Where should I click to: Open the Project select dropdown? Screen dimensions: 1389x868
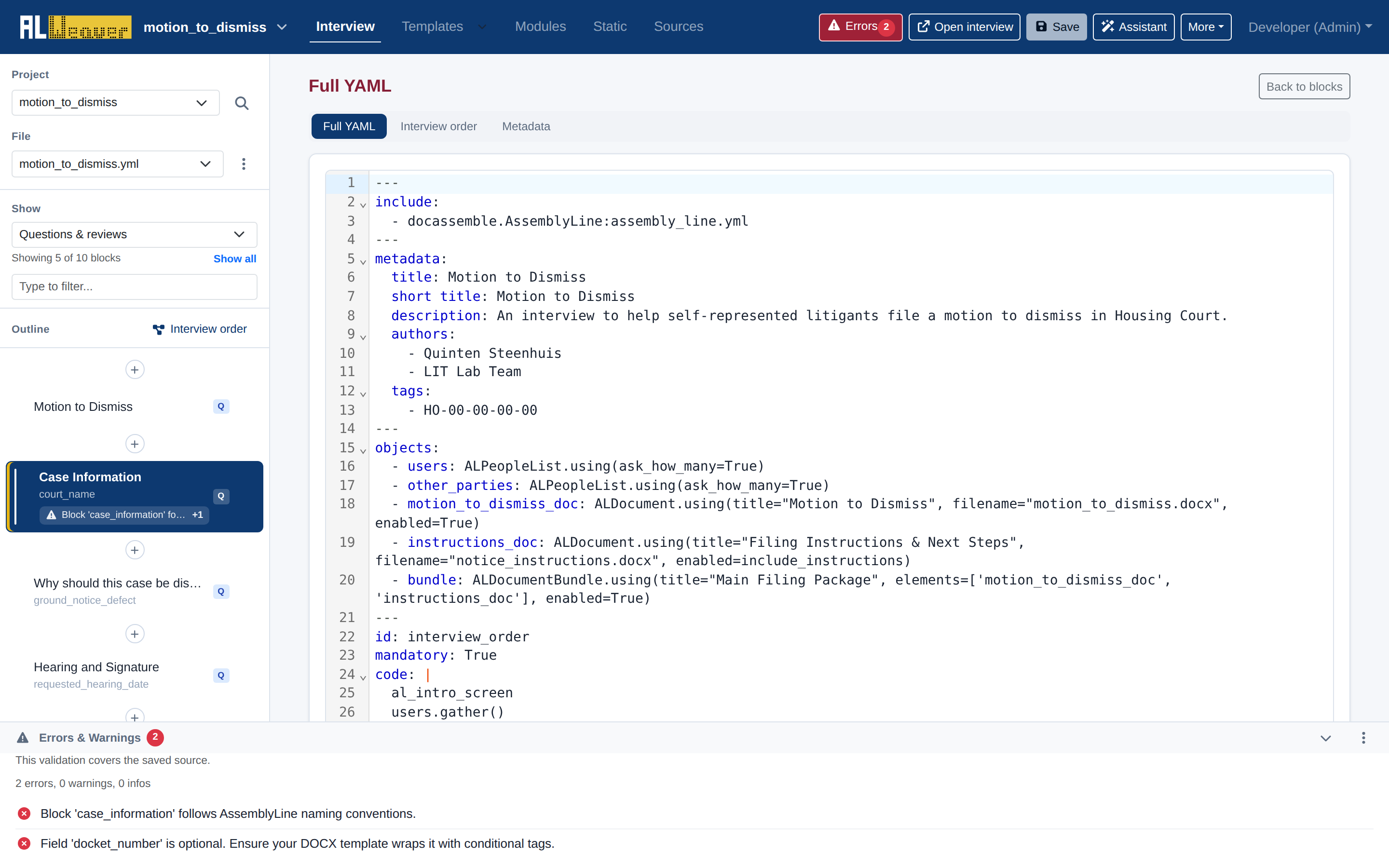[x=115, y=103]
